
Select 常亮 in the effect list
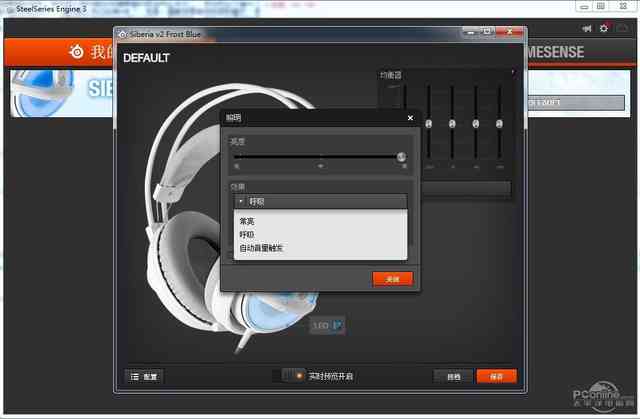click(247, 221)
